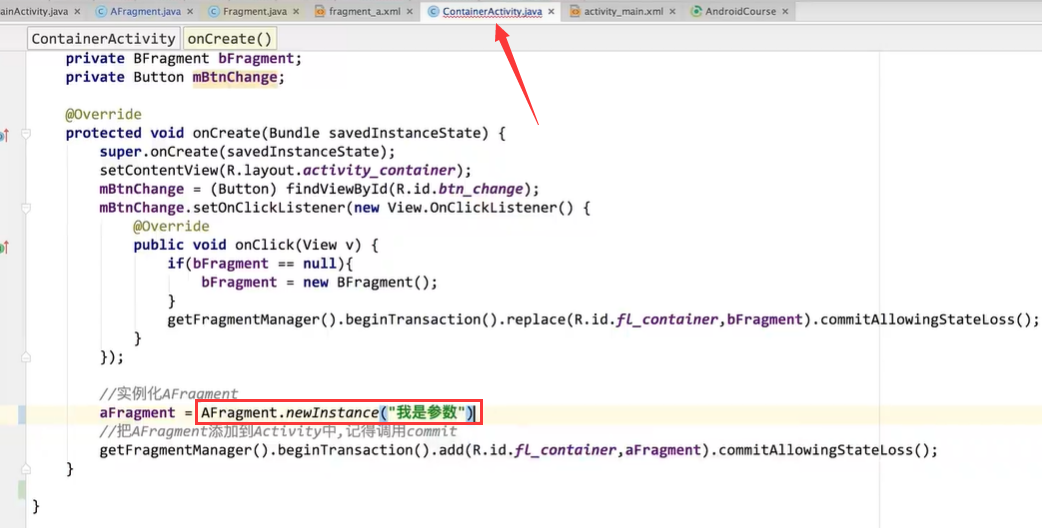Click the fragment_a.xml file icon

point(320,11)
